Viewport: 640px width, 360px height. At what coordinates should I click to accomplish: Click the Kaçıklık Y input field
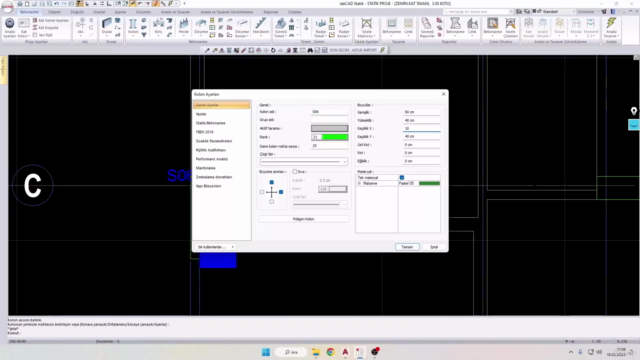[x=422, y=136]
